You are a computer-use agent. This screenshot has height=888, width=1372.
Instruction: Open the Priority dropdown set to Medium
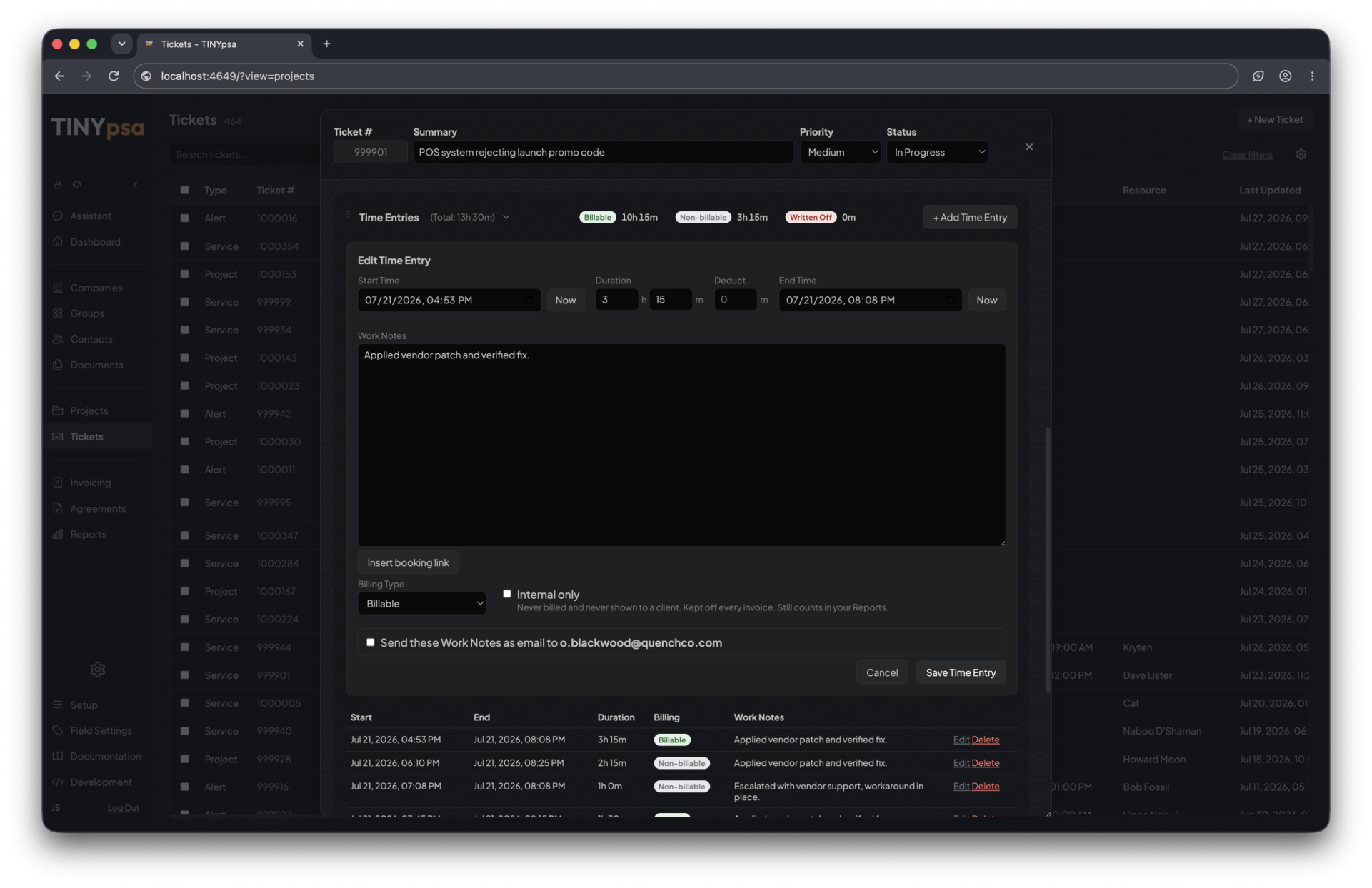pos(840,152)
